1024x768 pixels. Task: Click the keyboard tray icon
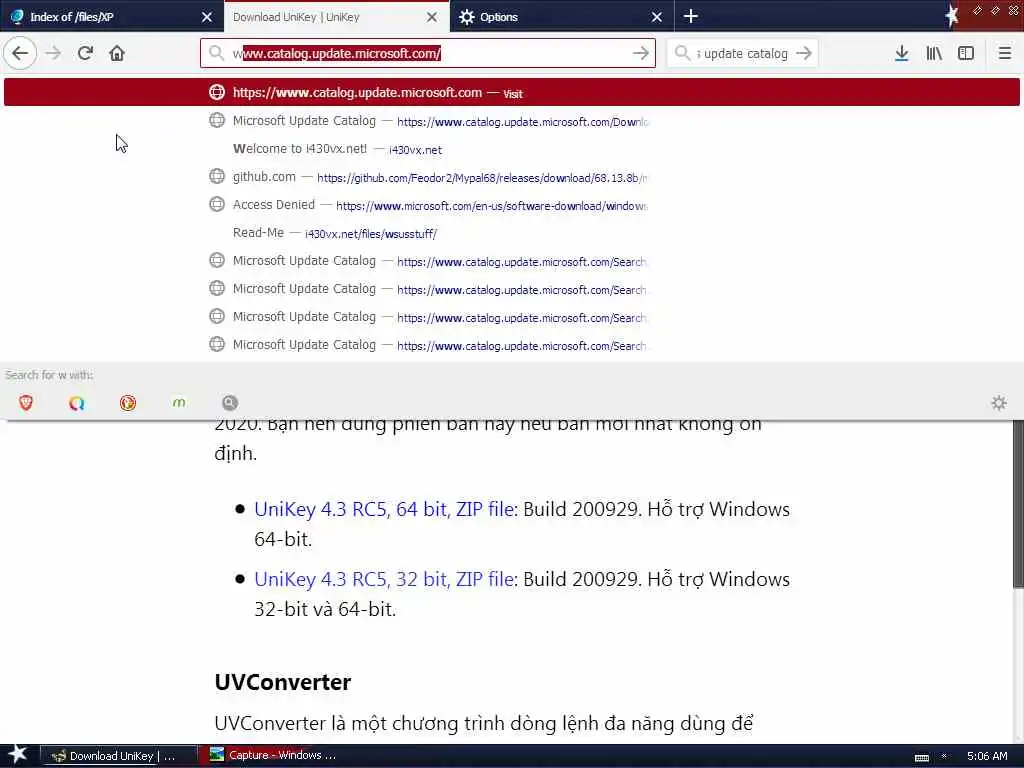pyautogui.click(x=921, y=757)
